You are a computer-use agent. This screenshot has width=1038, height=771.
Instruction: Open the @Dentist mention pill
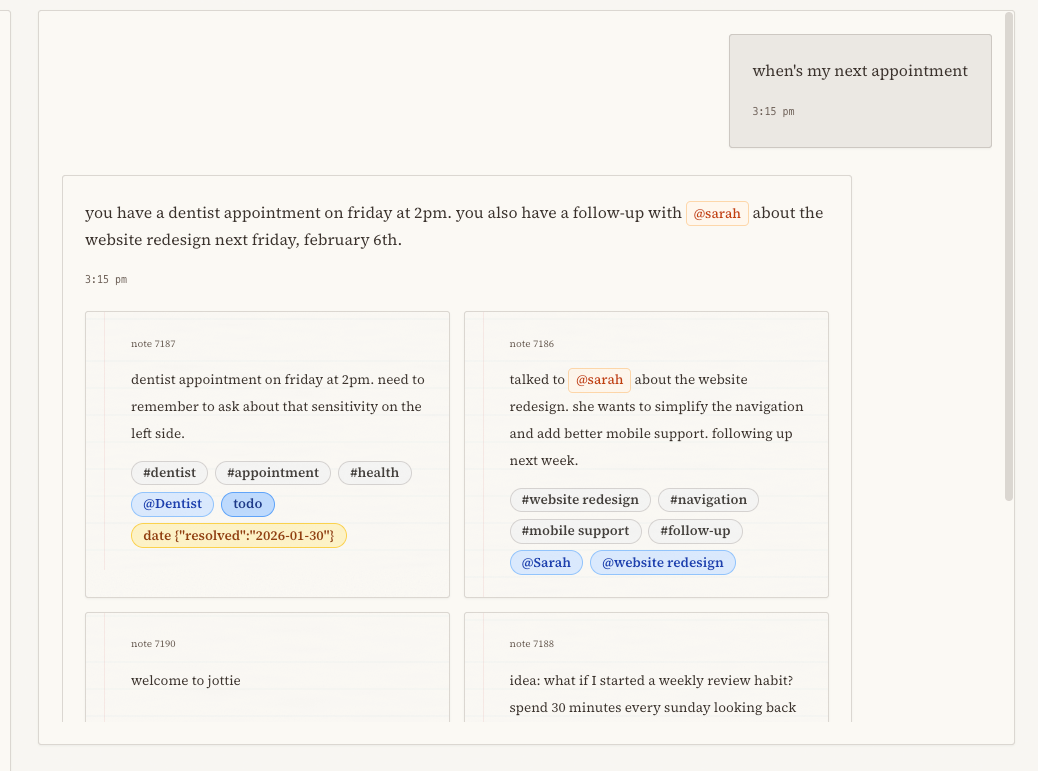click(x=172, y=503)
